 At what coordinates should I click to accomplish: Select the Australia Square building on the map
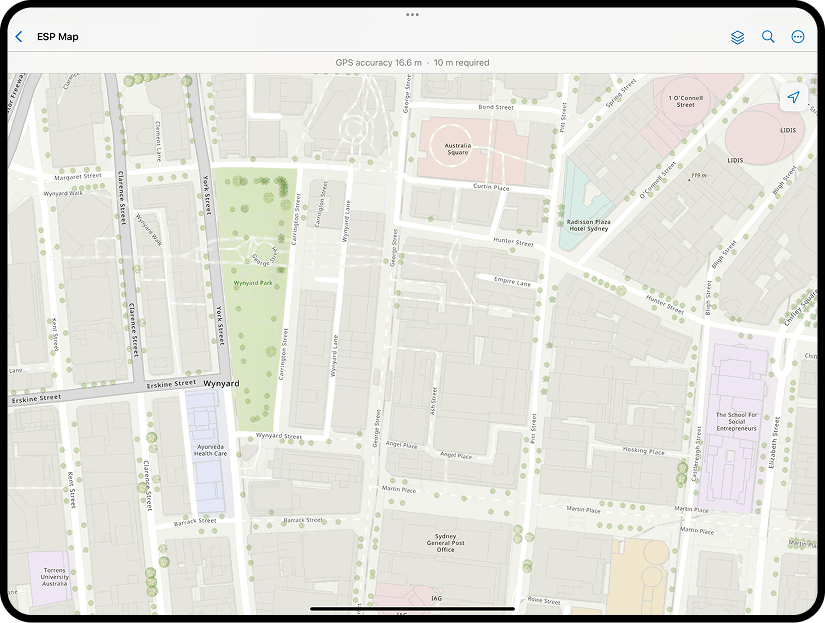click(x=456, y=147)
